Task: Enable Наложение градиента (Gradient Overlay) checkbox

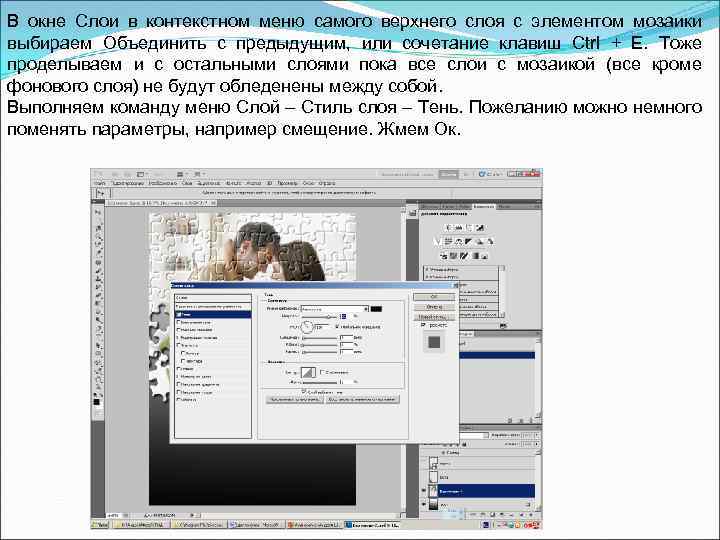Action: pyautogui.click(x=180, y=384)
